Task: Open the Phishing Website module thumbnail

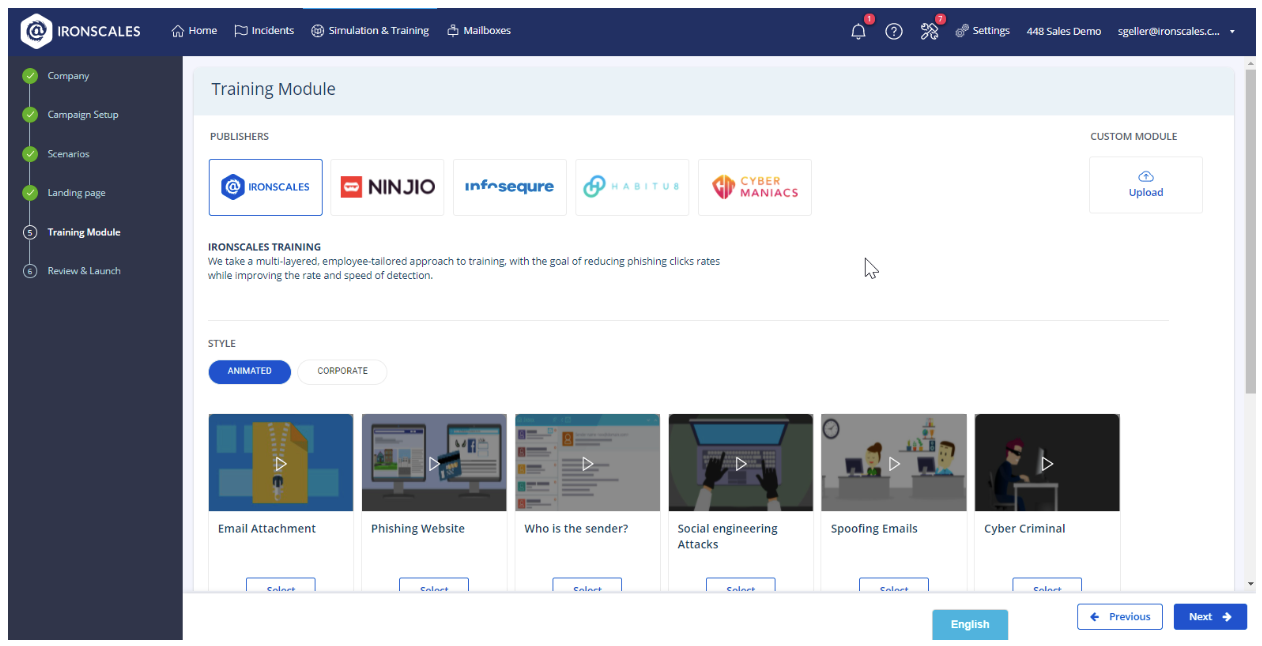Action: click(x=434, y=463)
